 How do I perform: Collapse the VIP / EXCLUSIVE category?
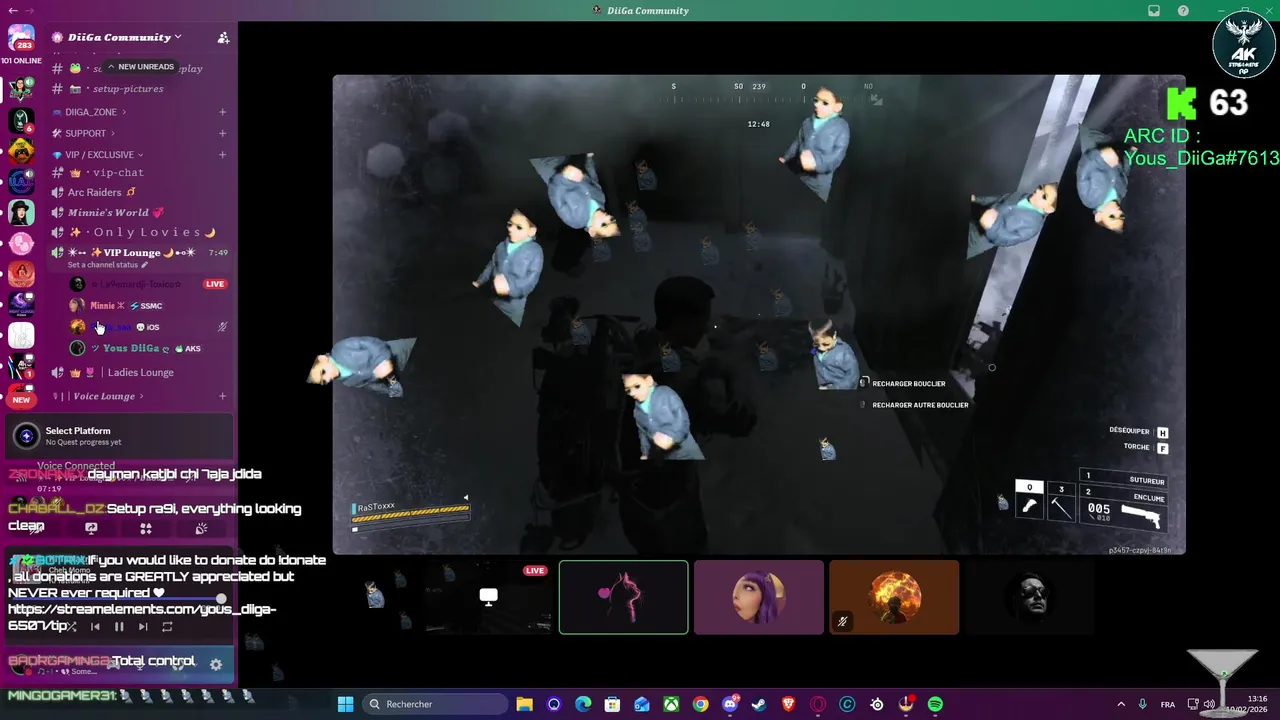click(x=99, y=155)
